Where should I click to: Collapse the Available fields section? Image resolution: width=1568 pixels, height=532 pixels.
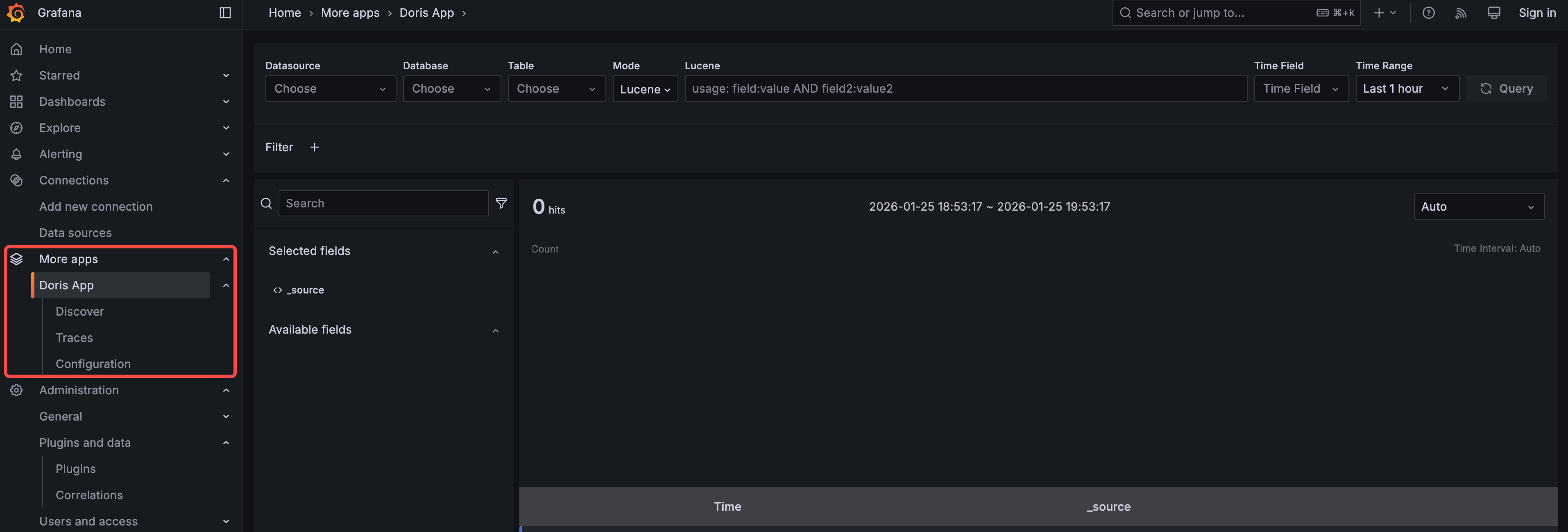pyautogui.click(x=496, y=330)
